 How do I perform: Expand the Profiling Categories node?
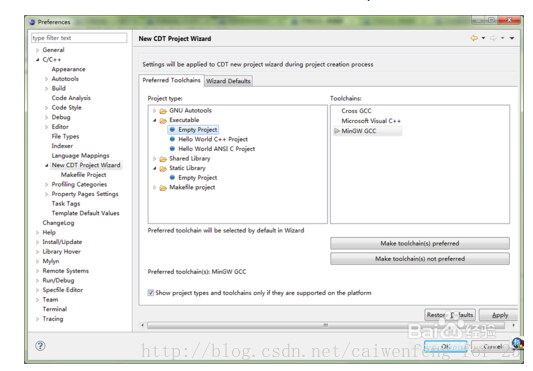click(x=47, y=184)
